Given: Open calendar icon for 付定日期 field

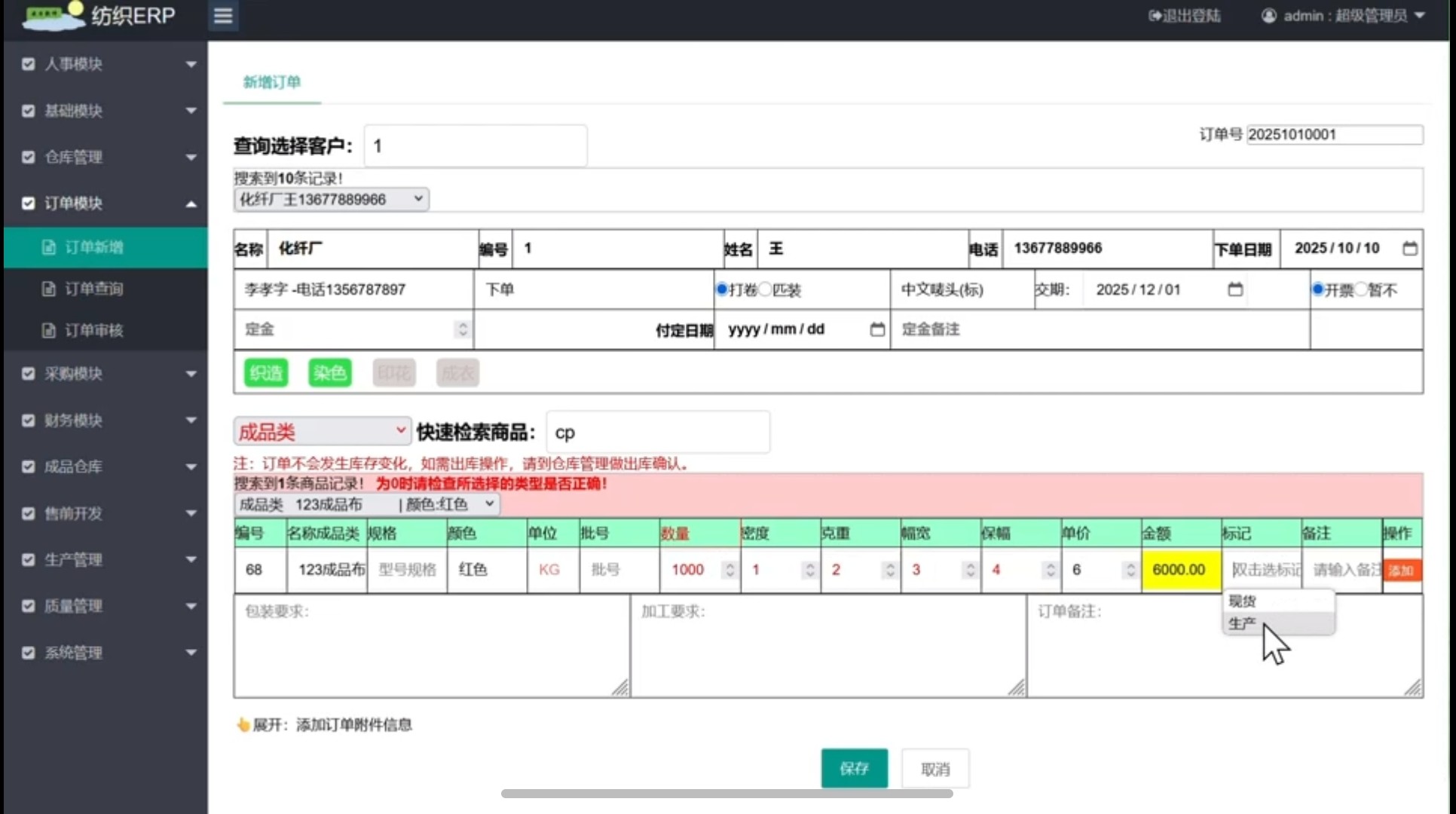Looking at the screenshot, I should point(876,329).
